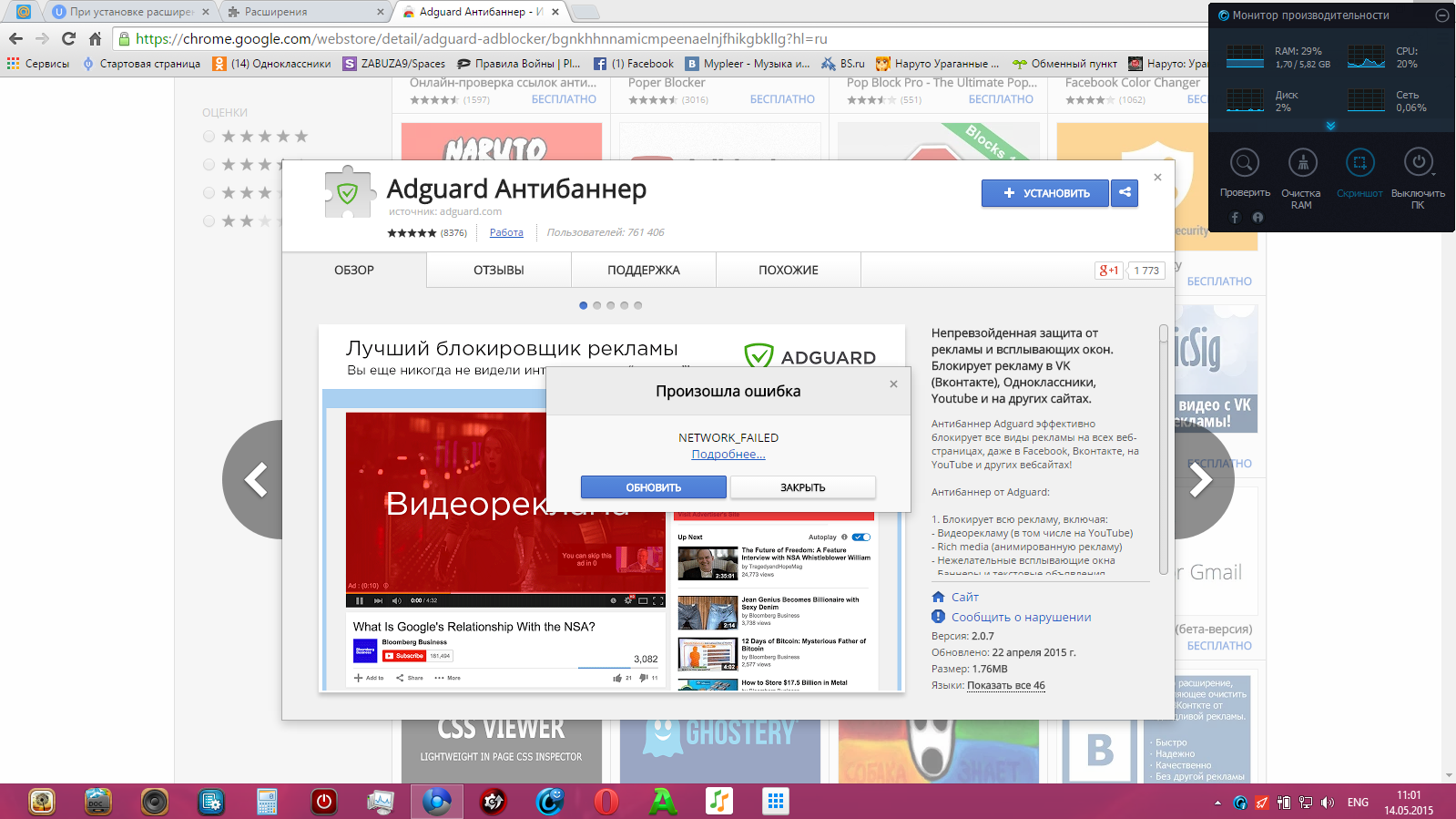Click the Ghostery extension thumbnail

pyautogui.click(x=720, y=752)
